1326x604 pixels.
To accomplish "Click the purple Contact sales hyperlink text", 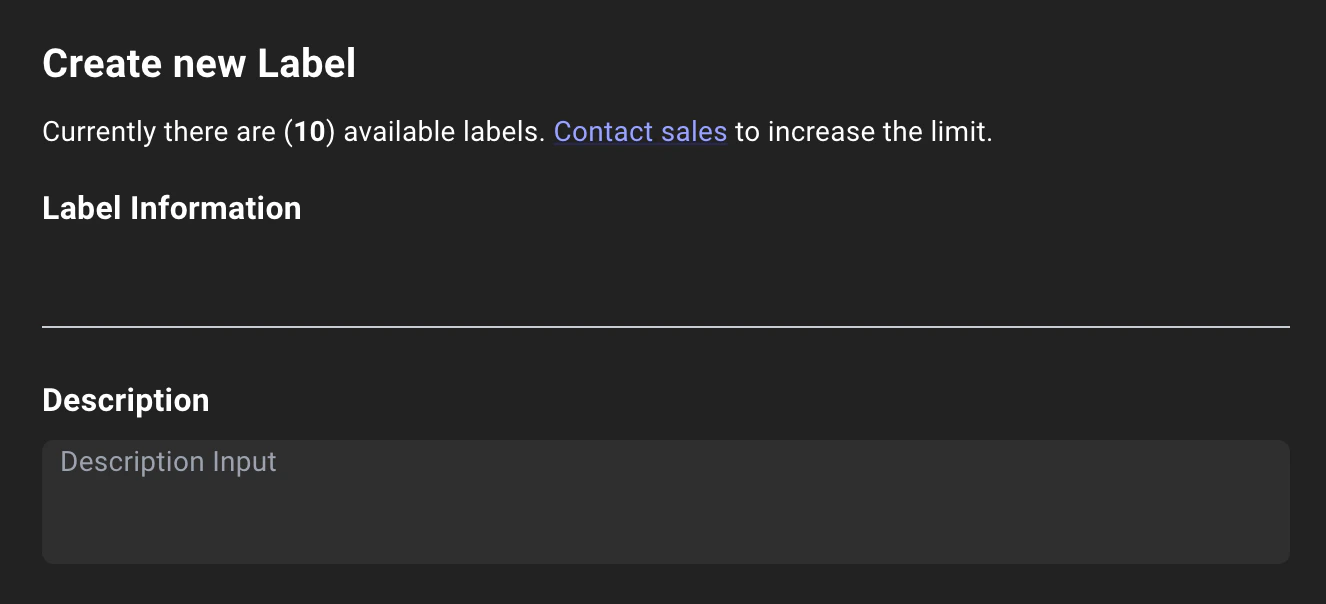I will (x=640, y=131).
